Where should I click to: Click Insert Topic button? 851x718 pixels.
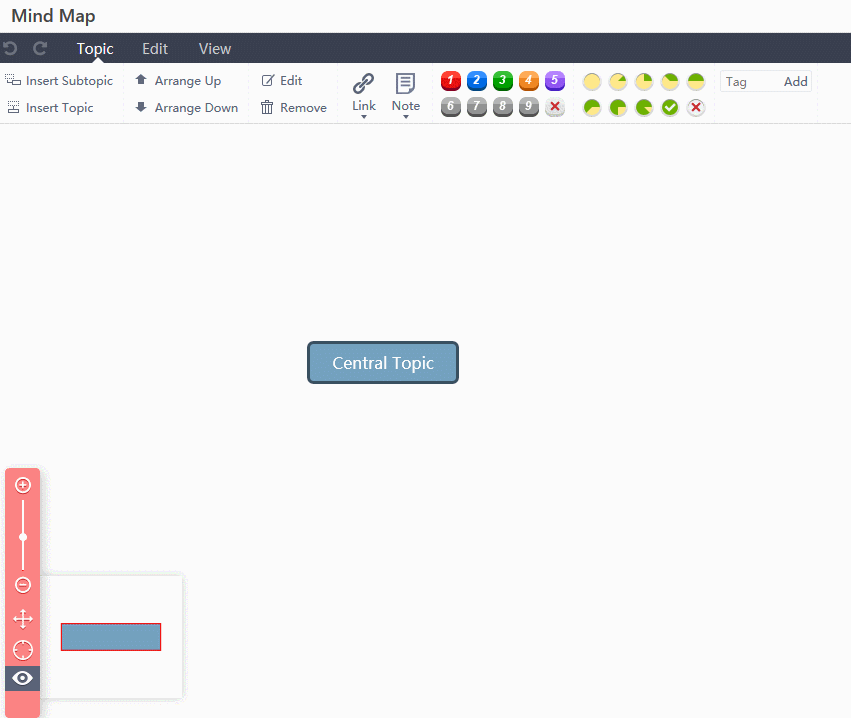(x=50, y=107)
